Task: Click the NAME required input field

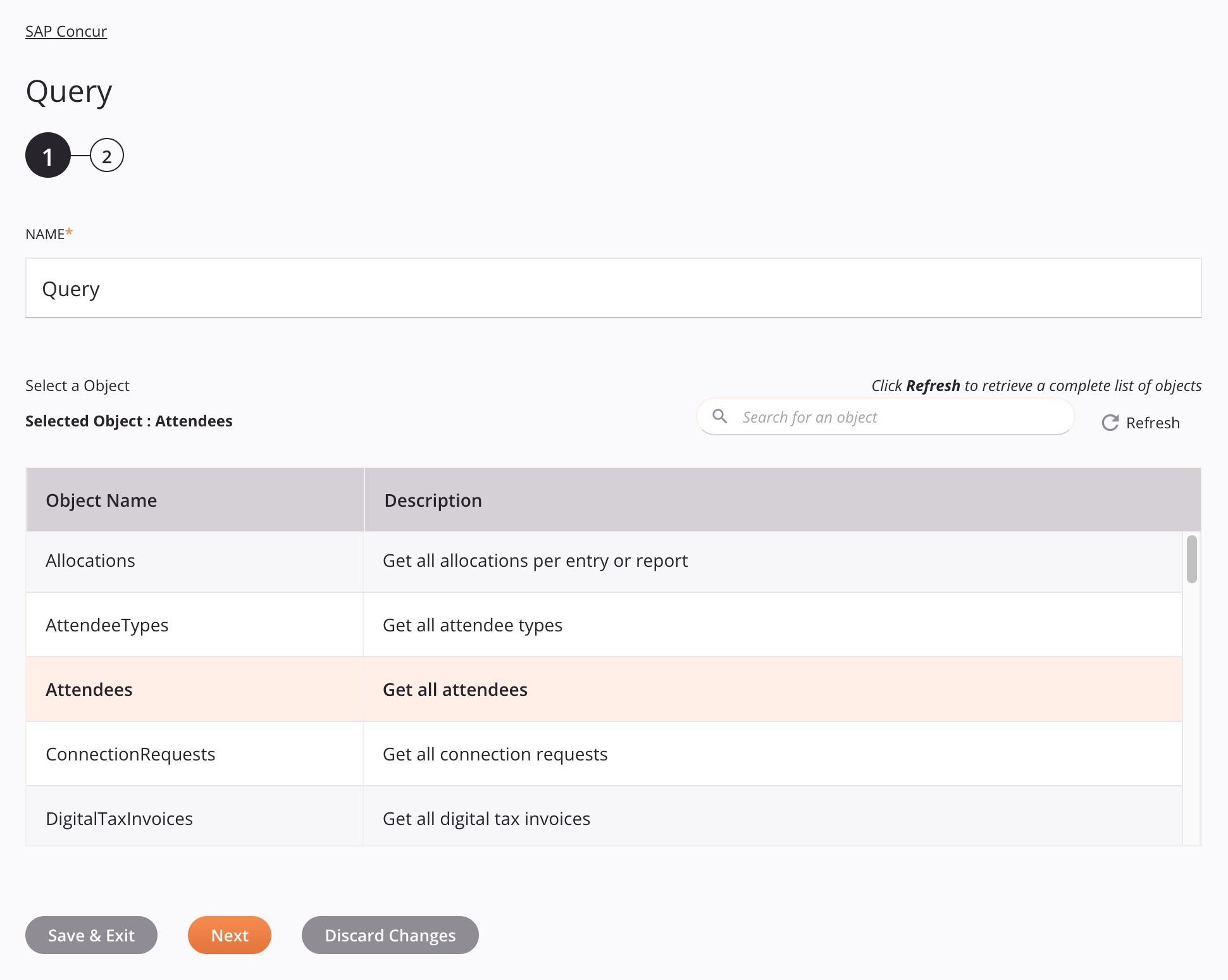Action: click(613, 288)
